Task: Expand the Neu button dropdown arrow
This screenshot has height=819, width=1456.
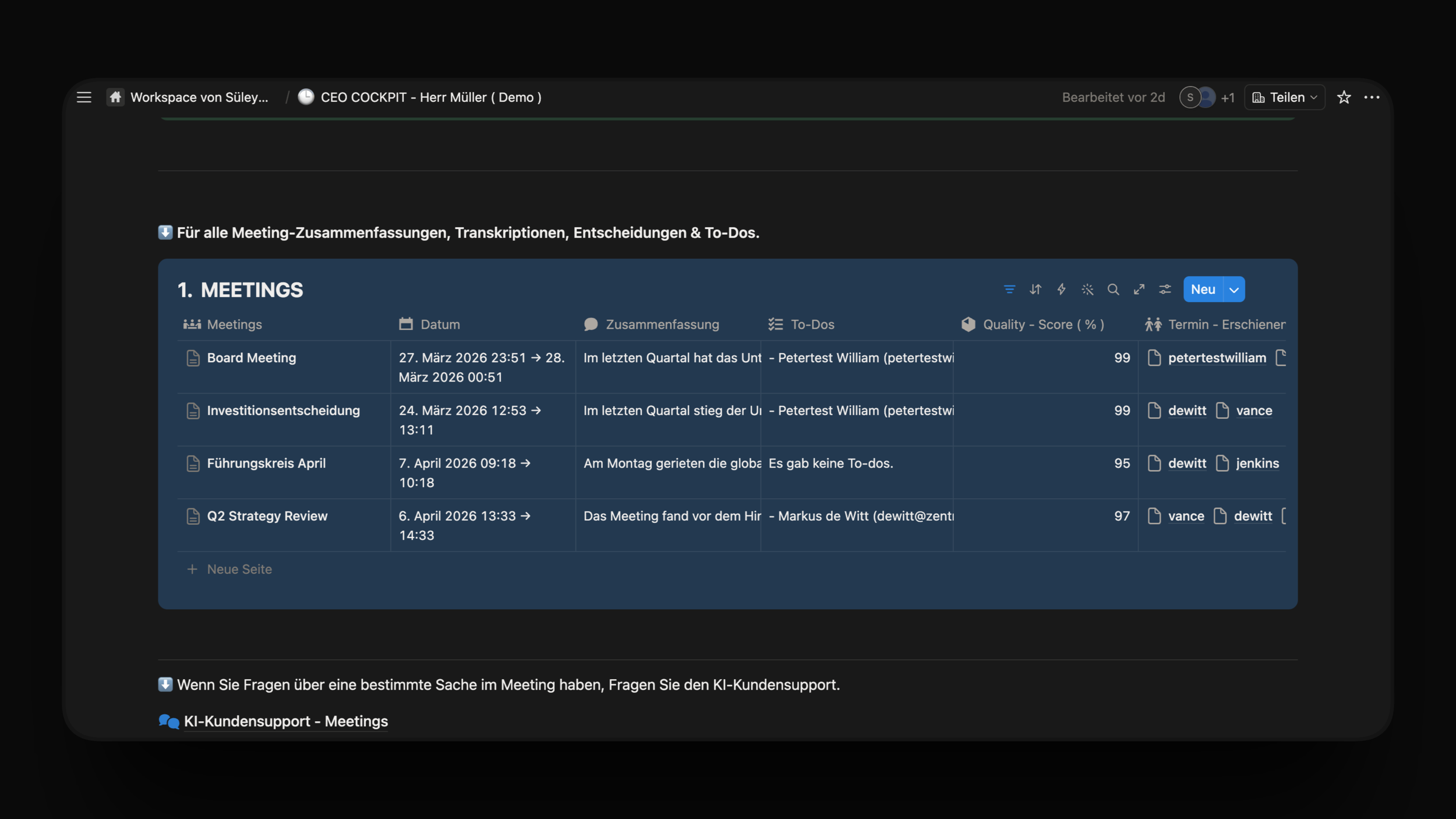Action: 1234,290
